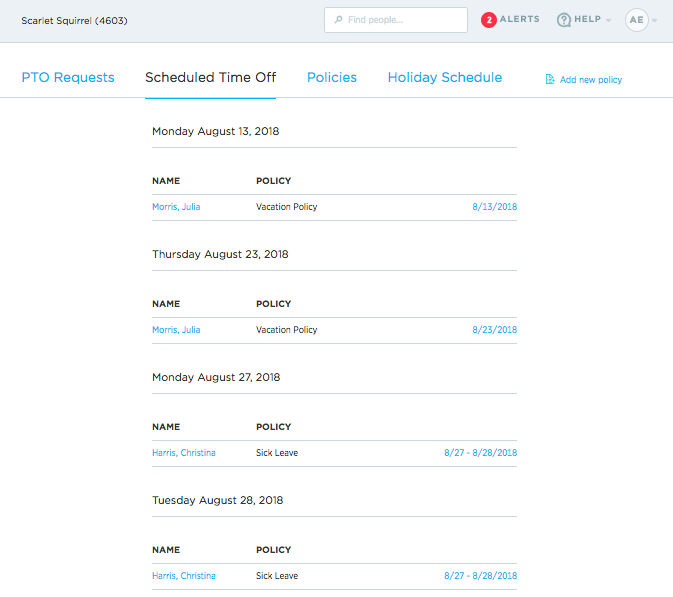Click the red alerts badge showing 2

tap(488, 20)
